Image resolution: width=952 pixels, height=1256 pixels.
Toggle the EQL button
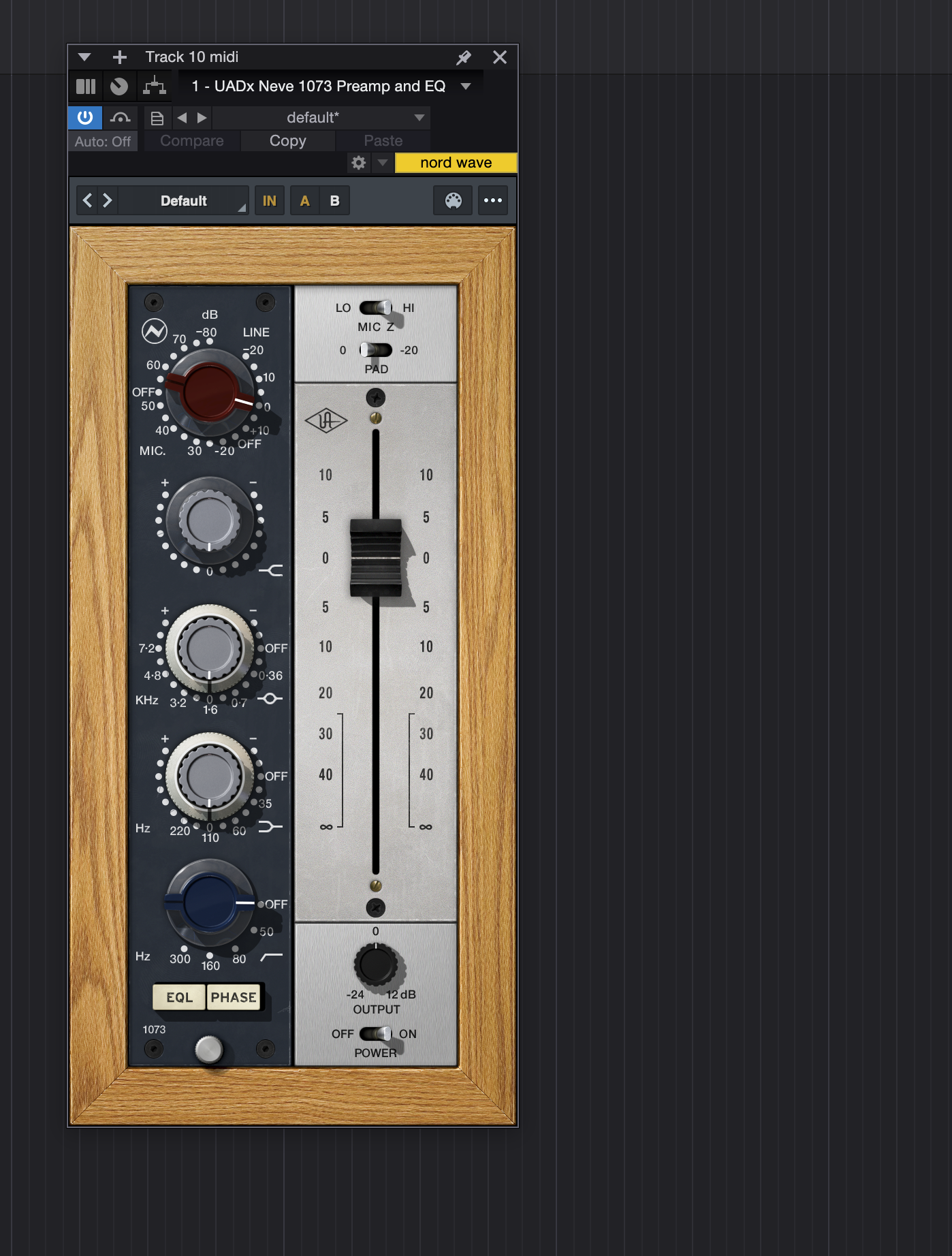tap(179, 997)
